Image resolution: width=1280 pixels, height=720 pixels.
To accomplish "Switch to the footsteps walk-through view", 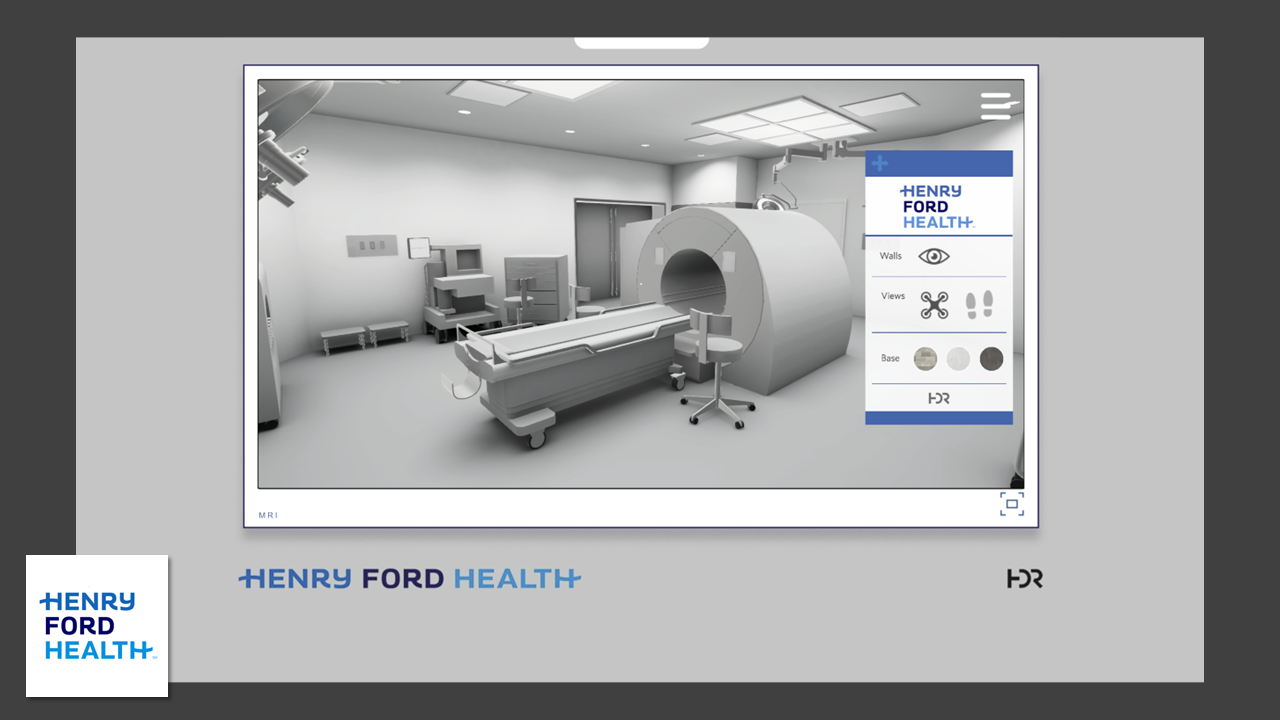I will (x=979, y=305).
